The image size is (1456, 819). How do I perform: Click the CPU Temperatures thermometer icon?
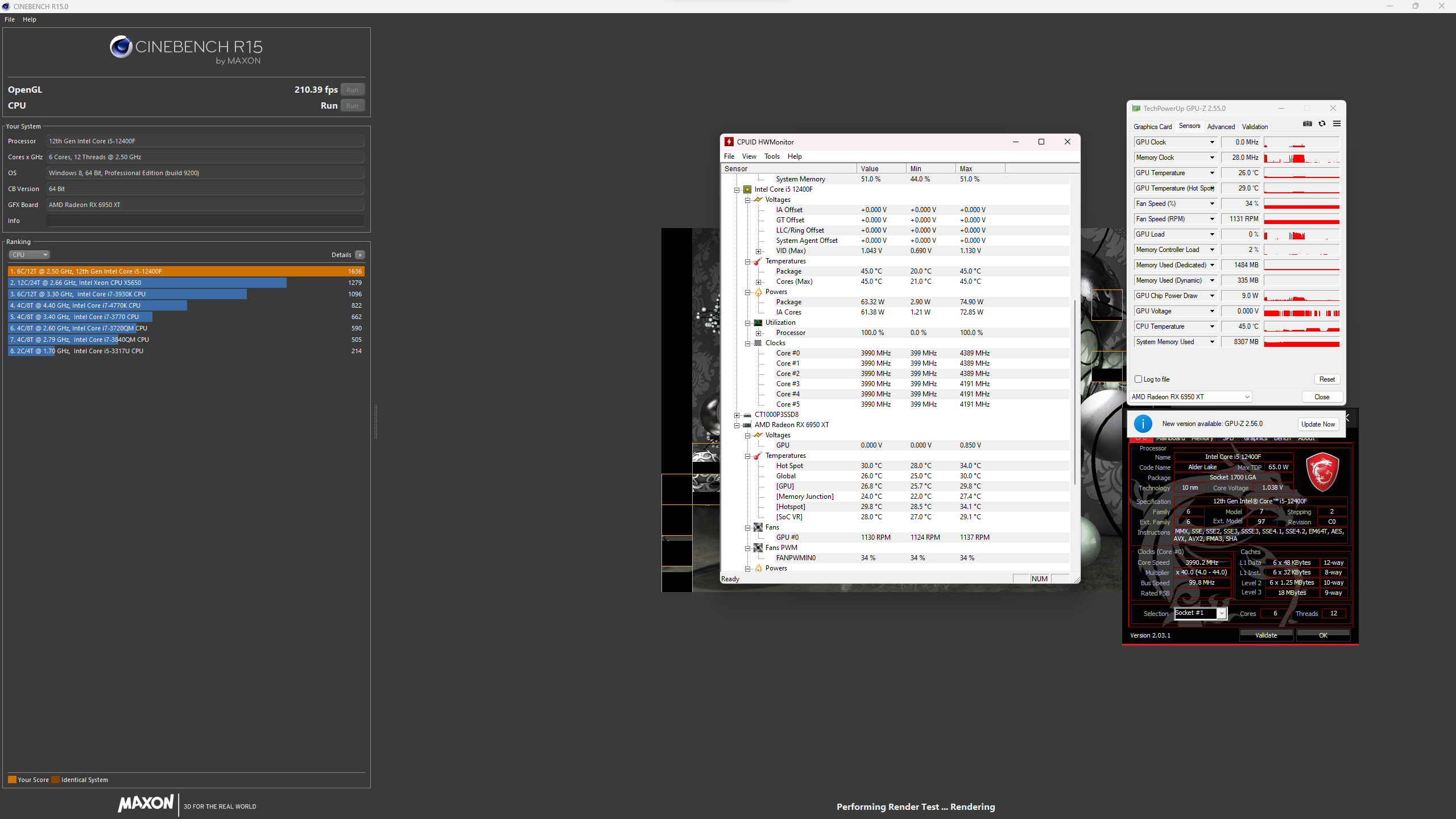coord(758,261)
